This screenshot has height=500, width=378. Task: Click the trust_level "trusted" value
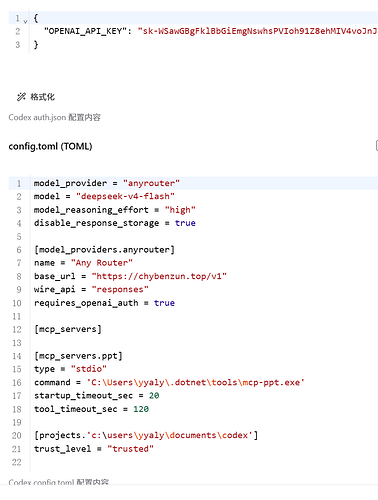(130, 449)
